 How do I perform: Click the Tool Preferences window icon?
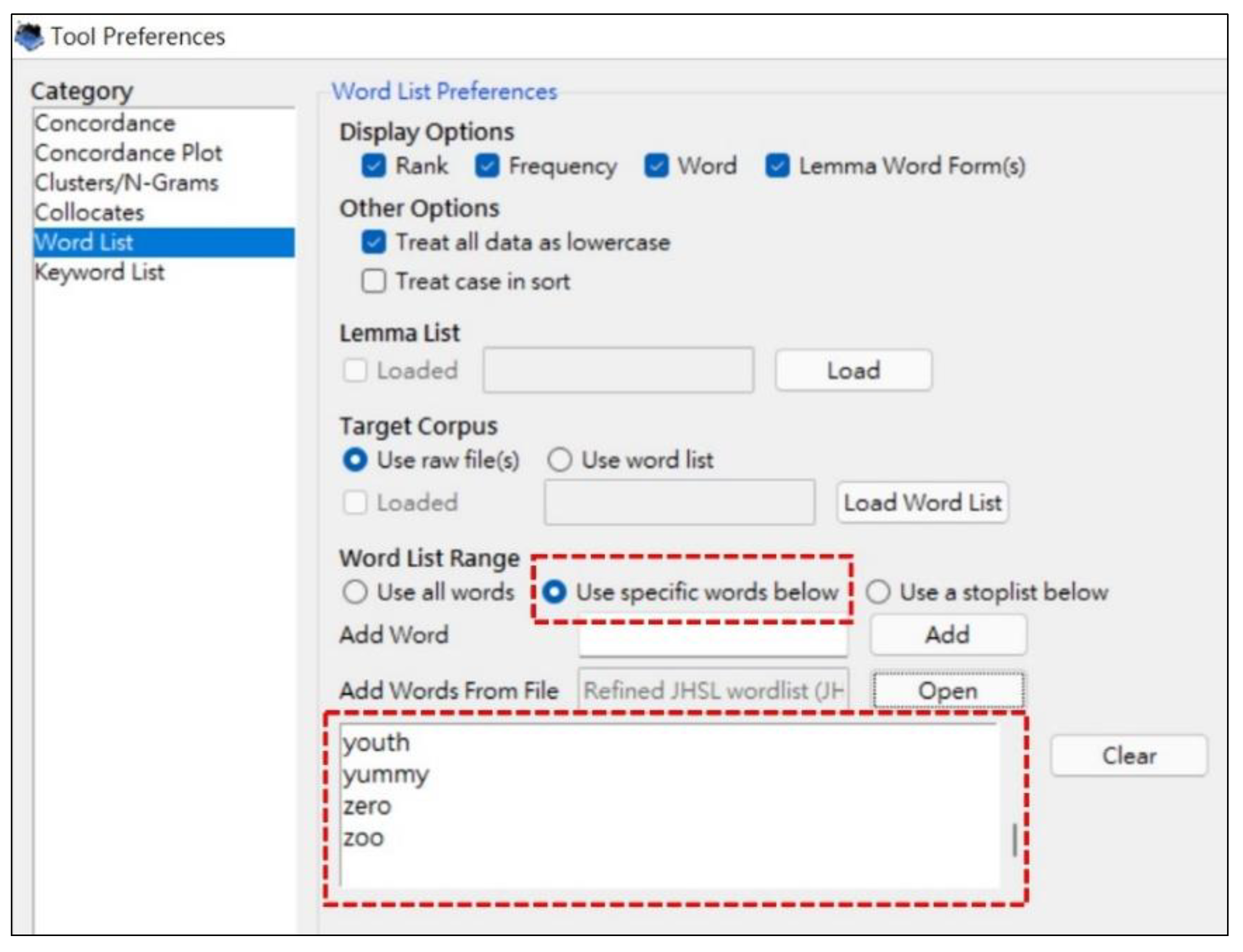pos(29,37)
